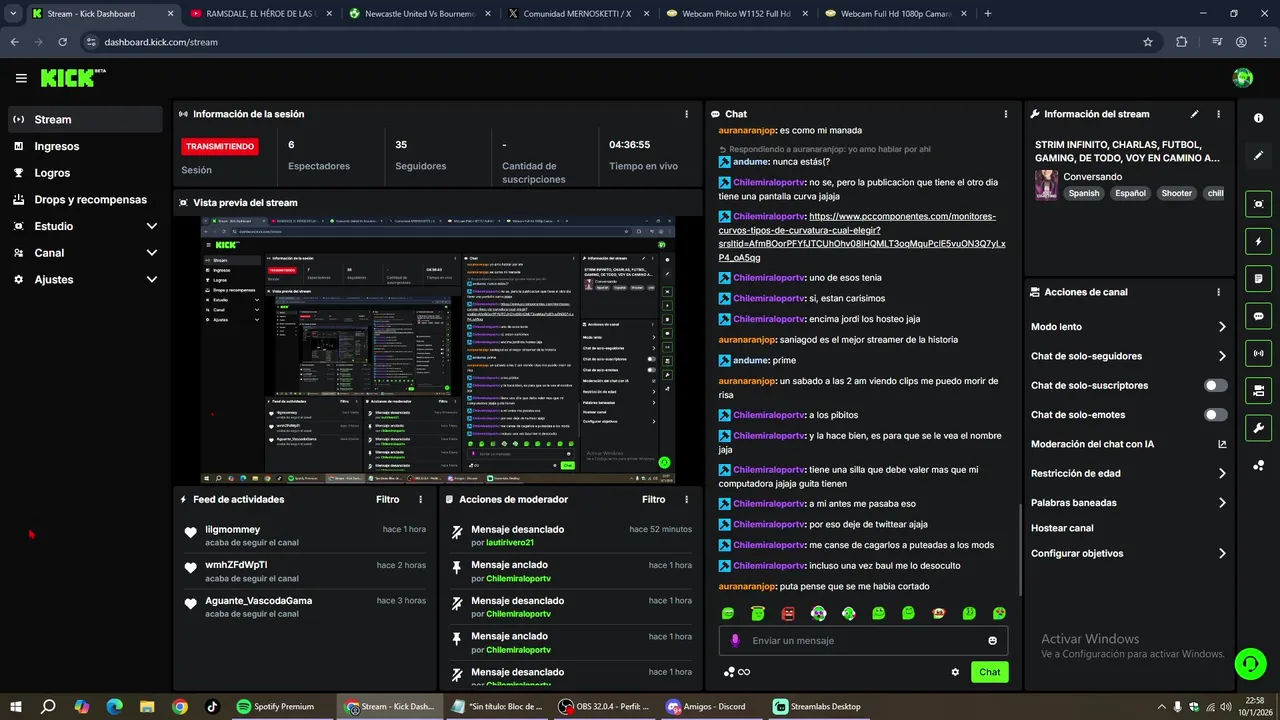Insert the red angry emote
The height and width of the screenshot is (720, 1280).
pos(788,613)
